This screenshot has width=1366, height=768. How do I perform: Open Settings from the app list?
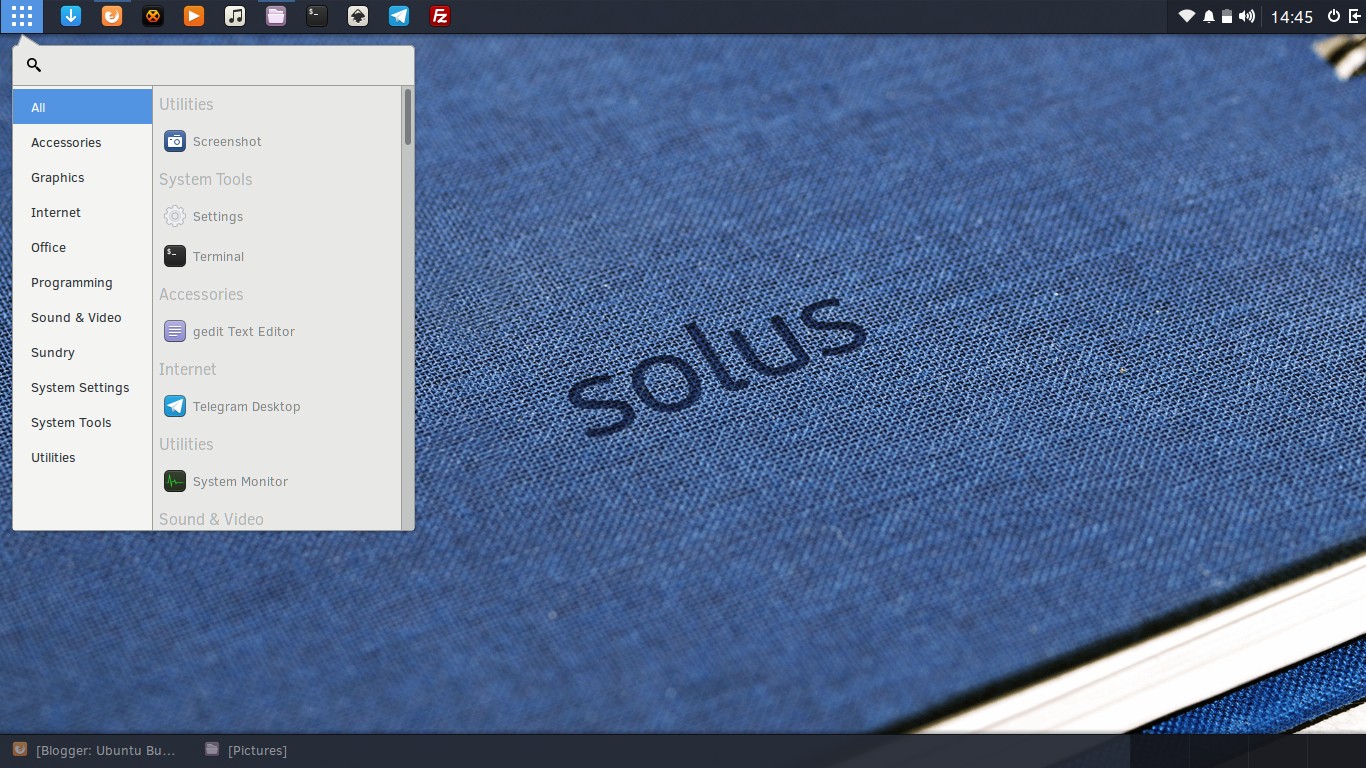(277, 216)
